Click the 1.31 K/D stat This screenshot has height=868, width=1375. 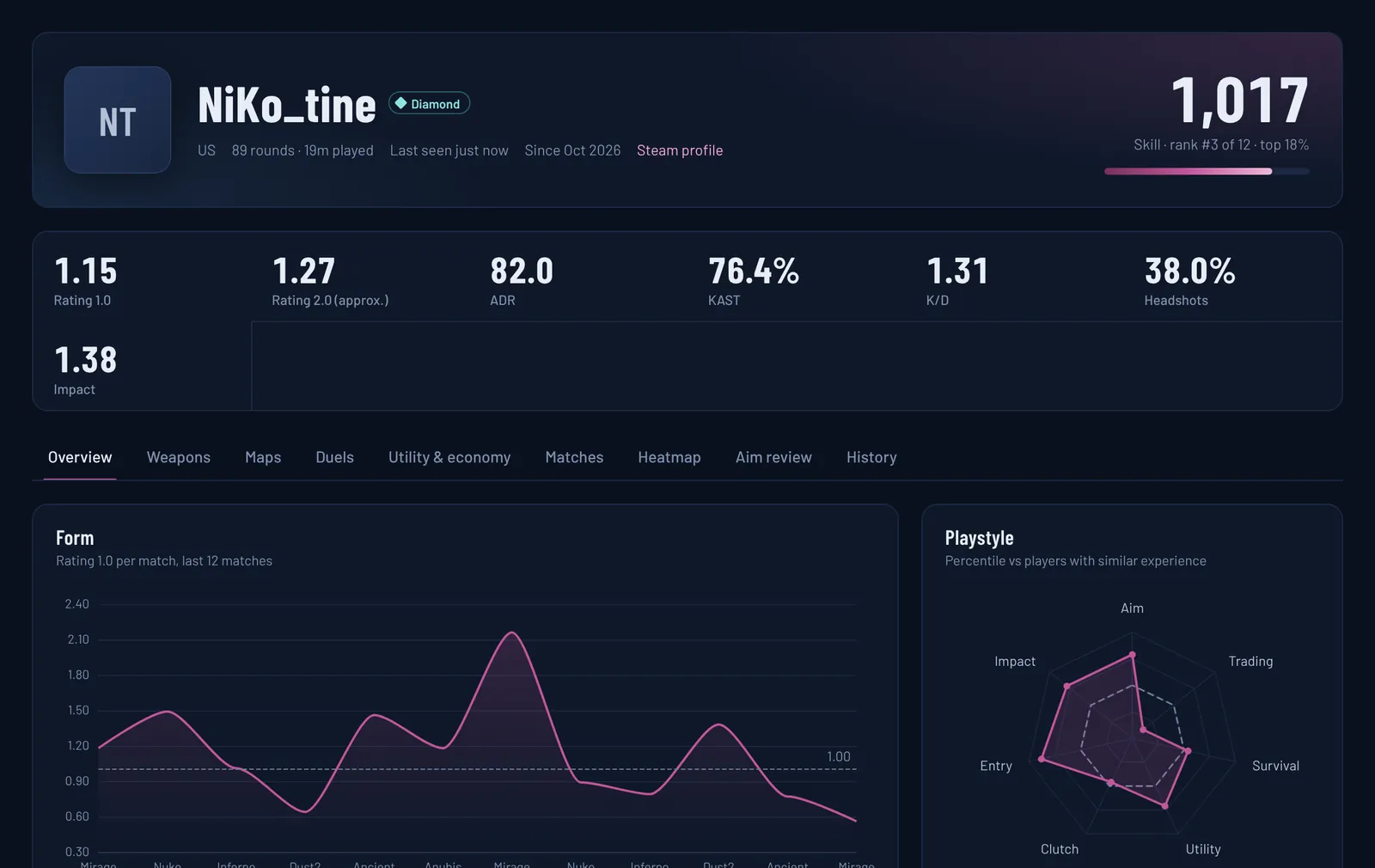[x=957, y=272]
